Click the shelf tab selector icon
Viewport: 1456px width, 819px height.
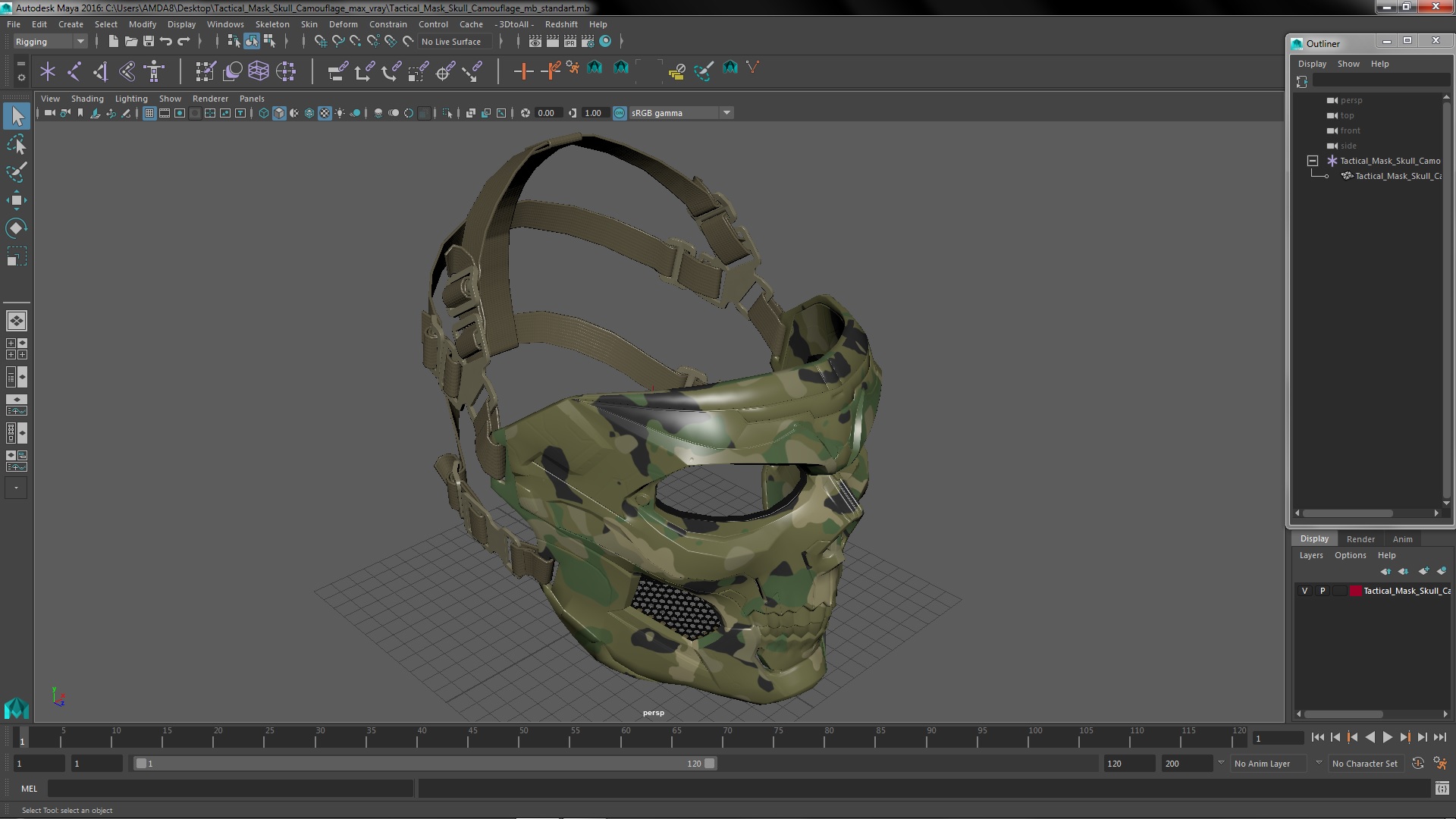click(20, 63)
